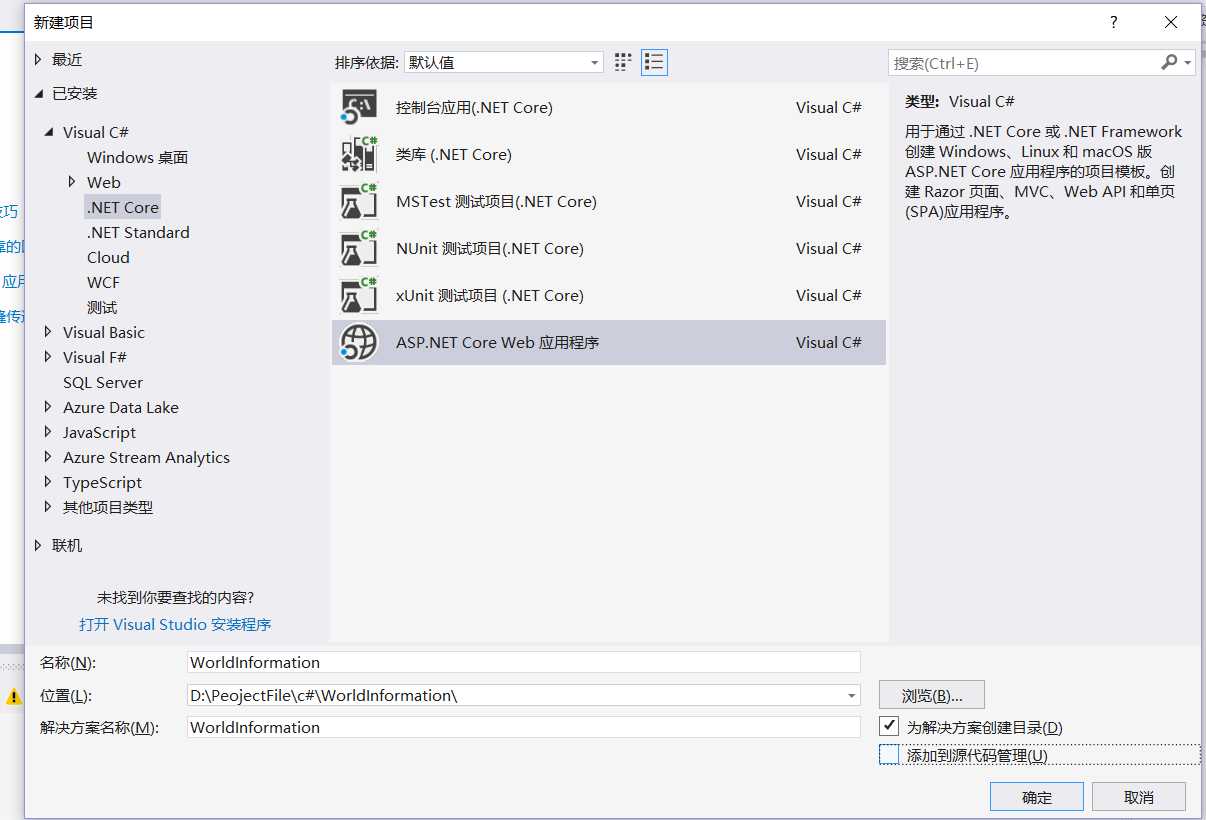Expand the Azure Stream Analytics node
Screen dimensions: 1206x820
click(x=48, y=457)
